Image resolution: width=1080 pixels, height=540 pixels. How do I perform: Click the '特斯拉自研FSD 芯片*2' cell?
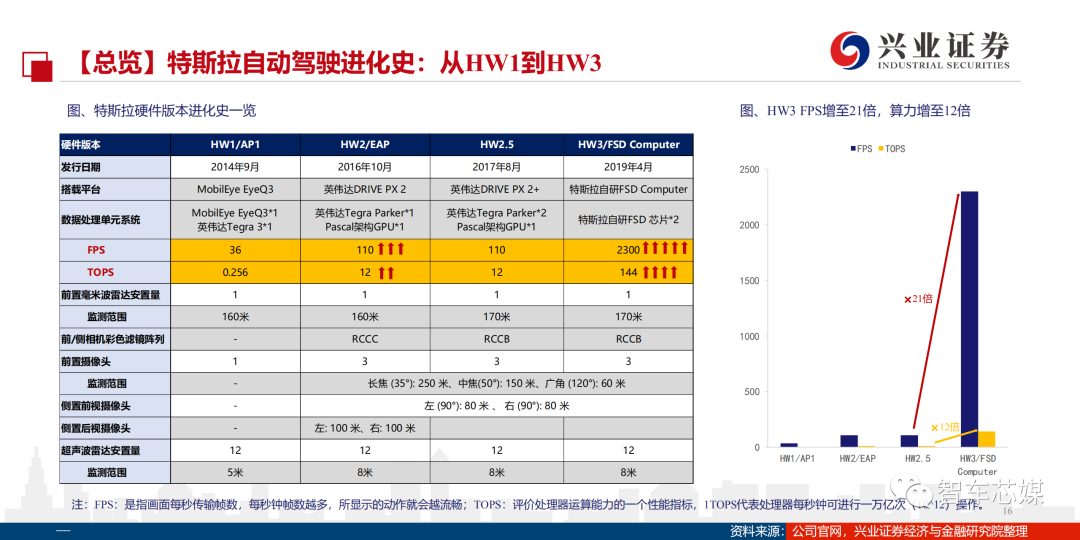(628, 220)
